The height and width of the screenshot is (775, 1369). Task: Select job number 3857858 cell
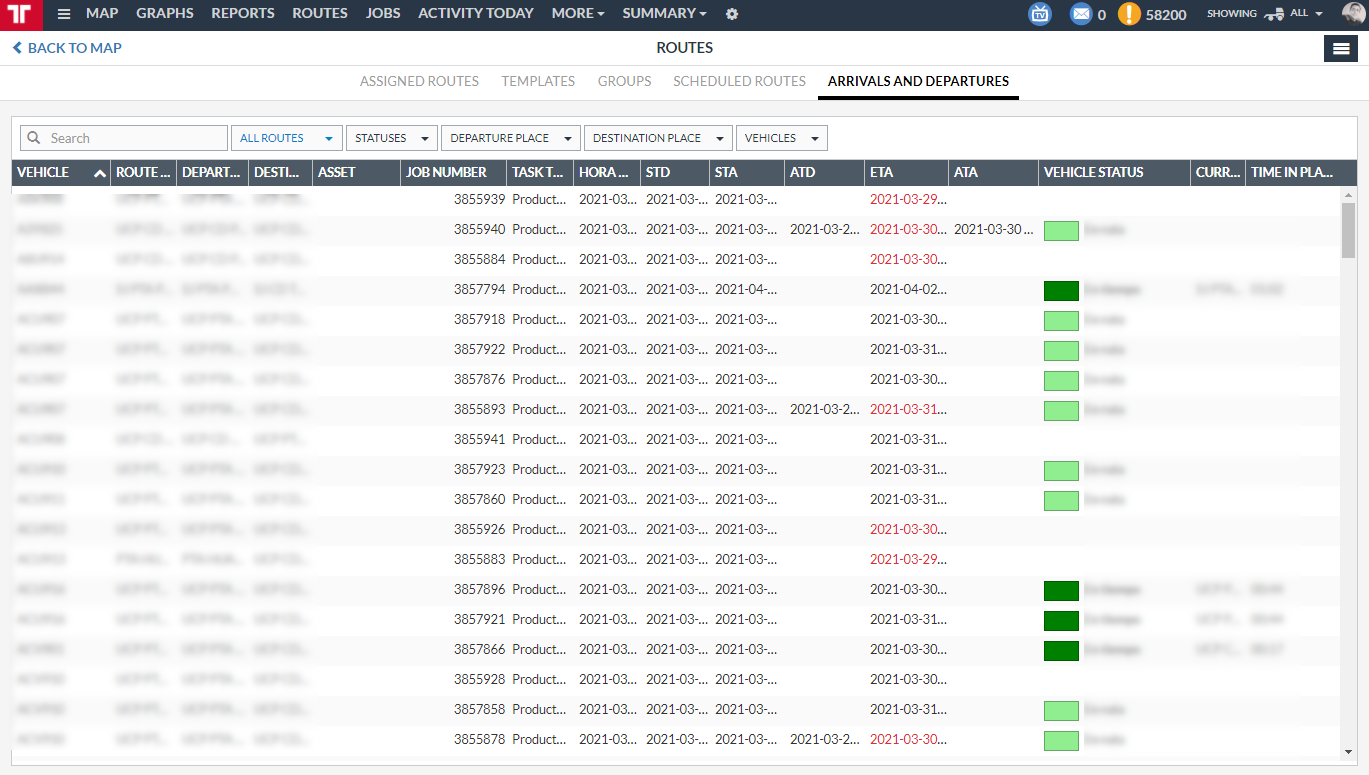point(479,709)
